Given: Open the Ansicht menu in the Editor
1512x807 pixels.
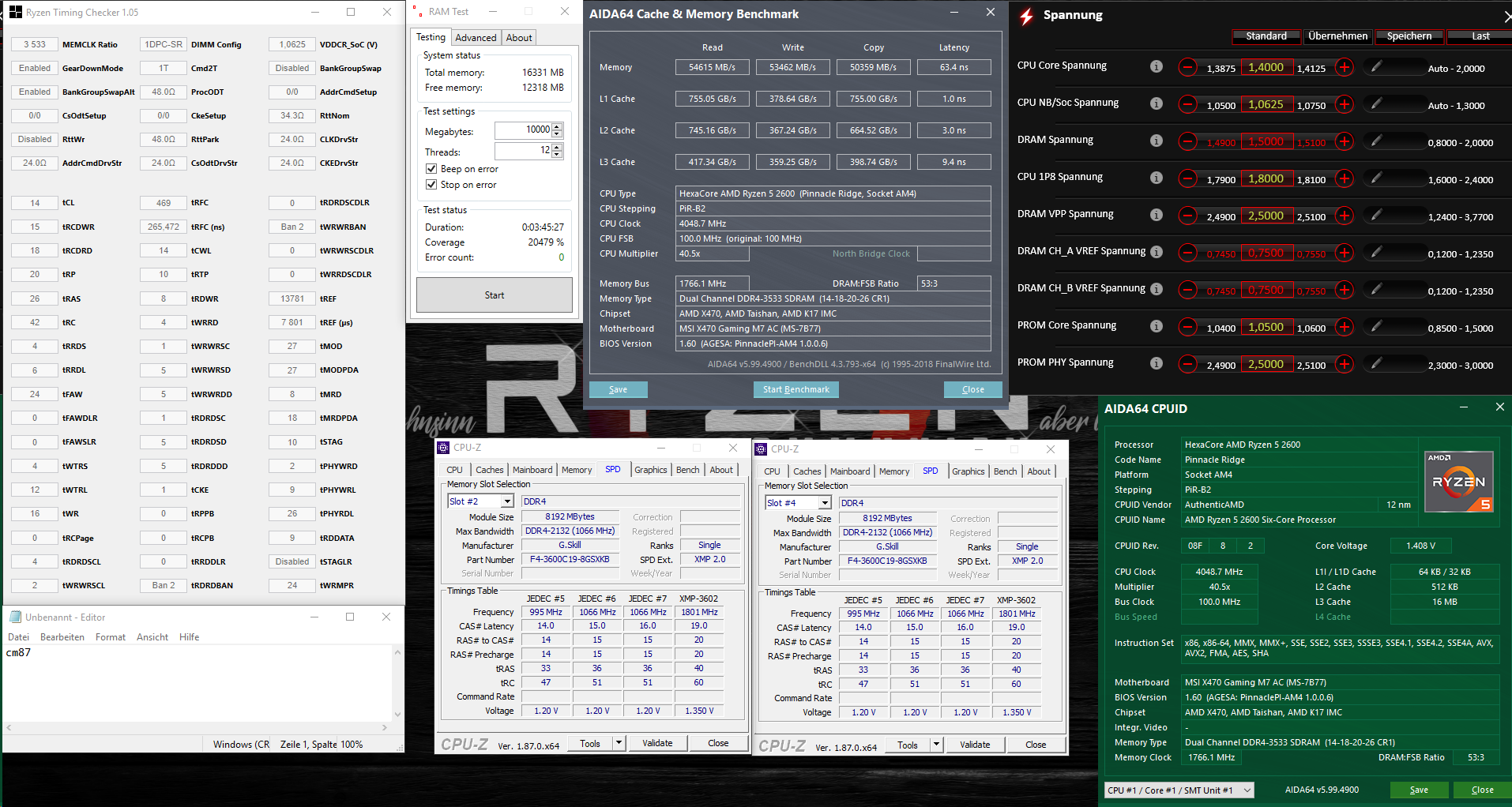Looking at the screenshot, I should [x=152, y=637].
